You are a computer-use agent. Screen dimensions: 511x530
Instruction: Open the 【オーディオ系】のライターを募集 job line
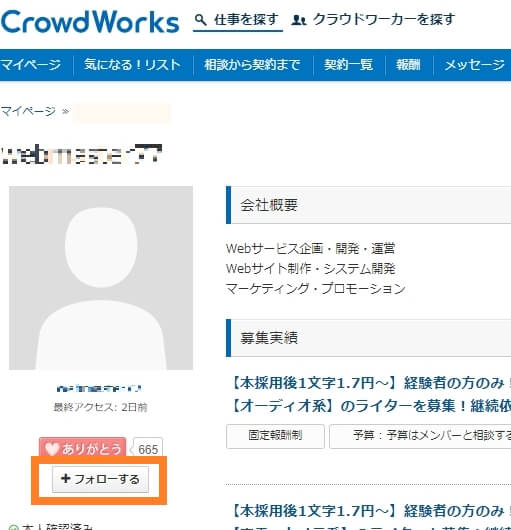pos(371,406)
